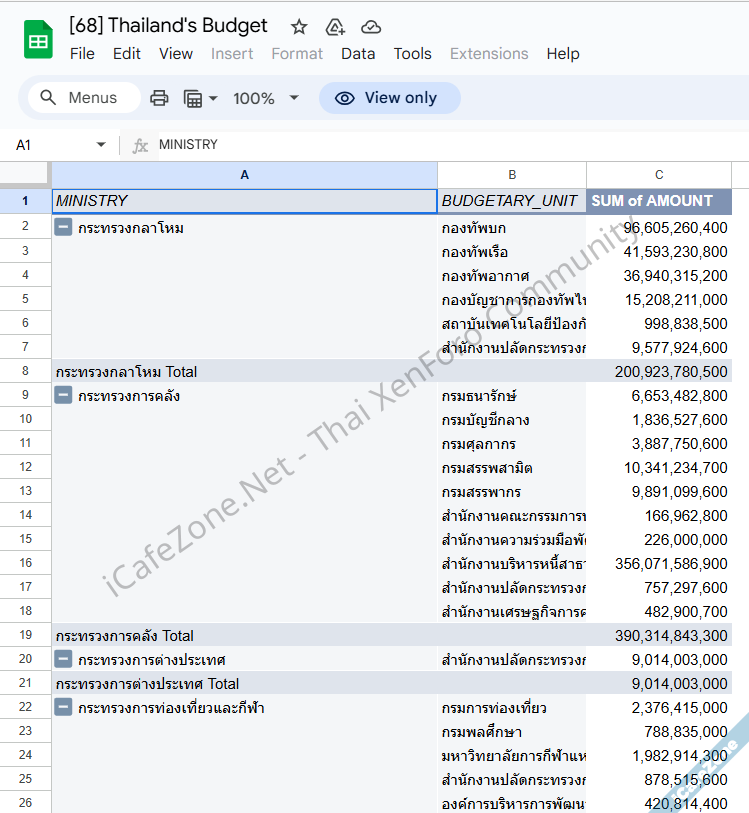
Task: Click the print icon in toolbar
Action: coord(159,98)
